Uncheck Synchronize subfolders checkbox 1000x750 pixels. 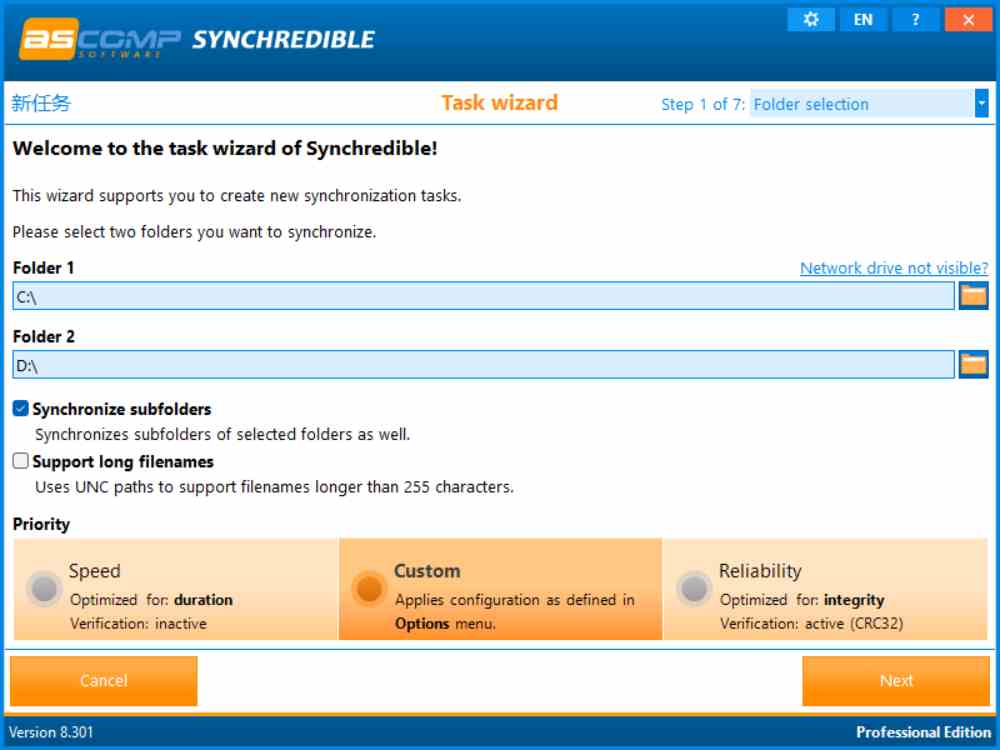point(20,409)
